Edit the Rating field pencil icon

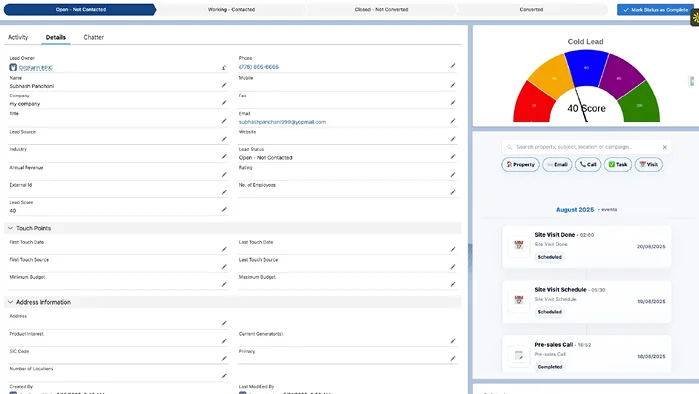pyautogui.click(x=453, y=175)
